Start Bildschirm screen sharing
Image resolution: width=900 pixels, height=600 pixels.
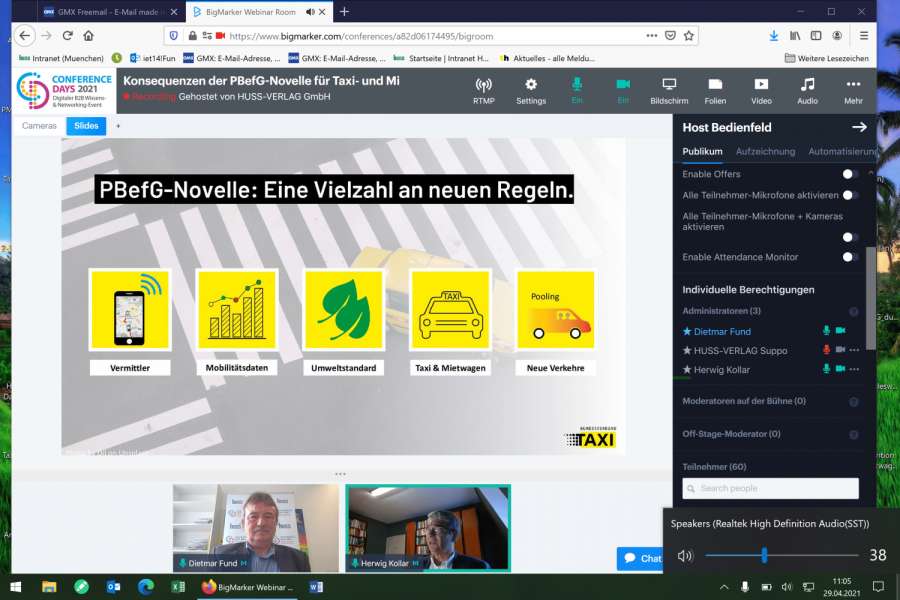tap(669, 91)
